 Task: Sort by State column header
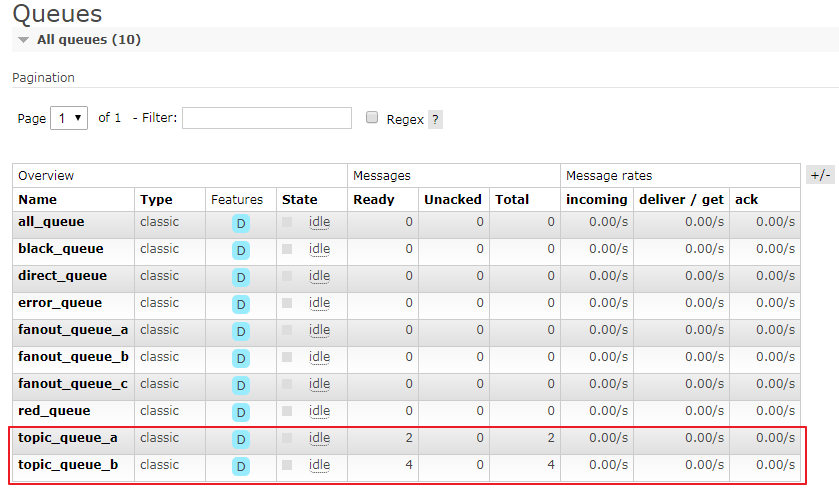click(300, 200)
